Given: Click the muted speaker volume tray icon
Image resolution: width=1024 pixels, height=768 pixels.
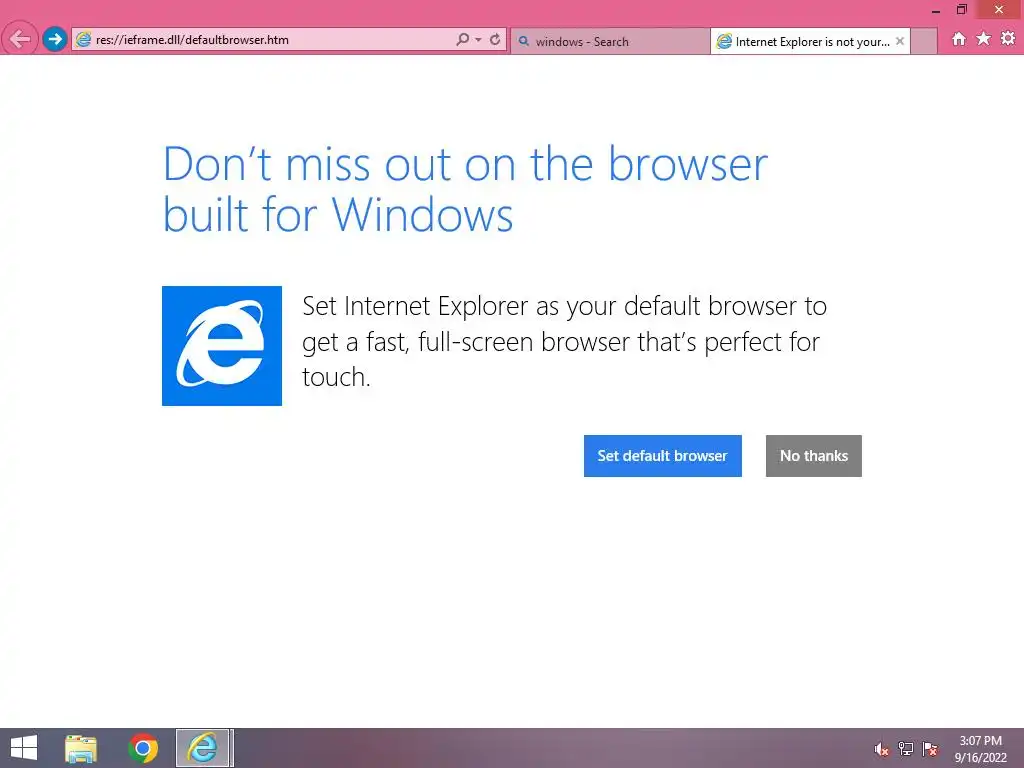Looking at the screenshot, I should pos(881,750).
